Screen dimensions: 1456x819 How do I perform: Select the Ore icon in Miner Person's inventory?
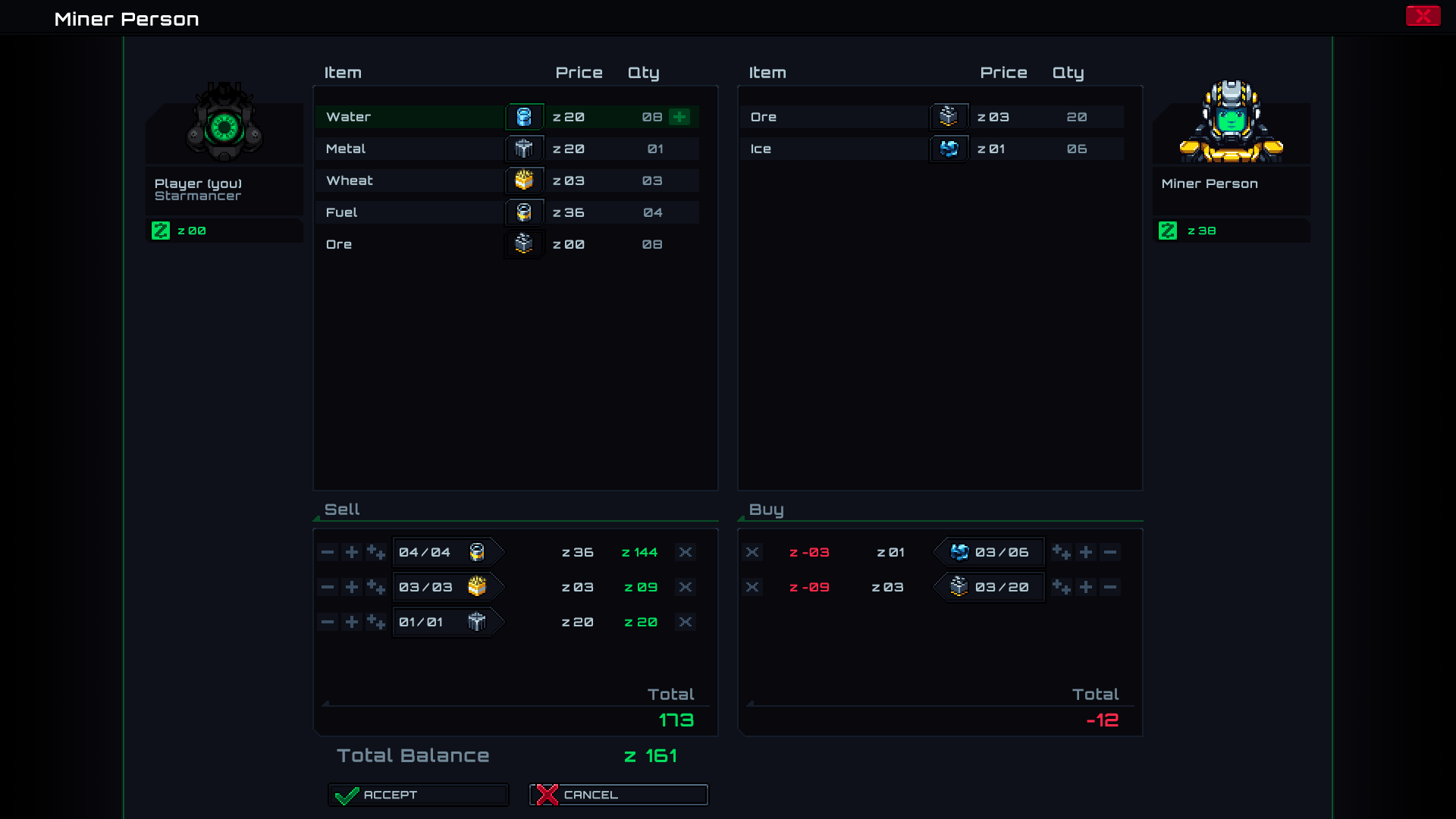949,117
